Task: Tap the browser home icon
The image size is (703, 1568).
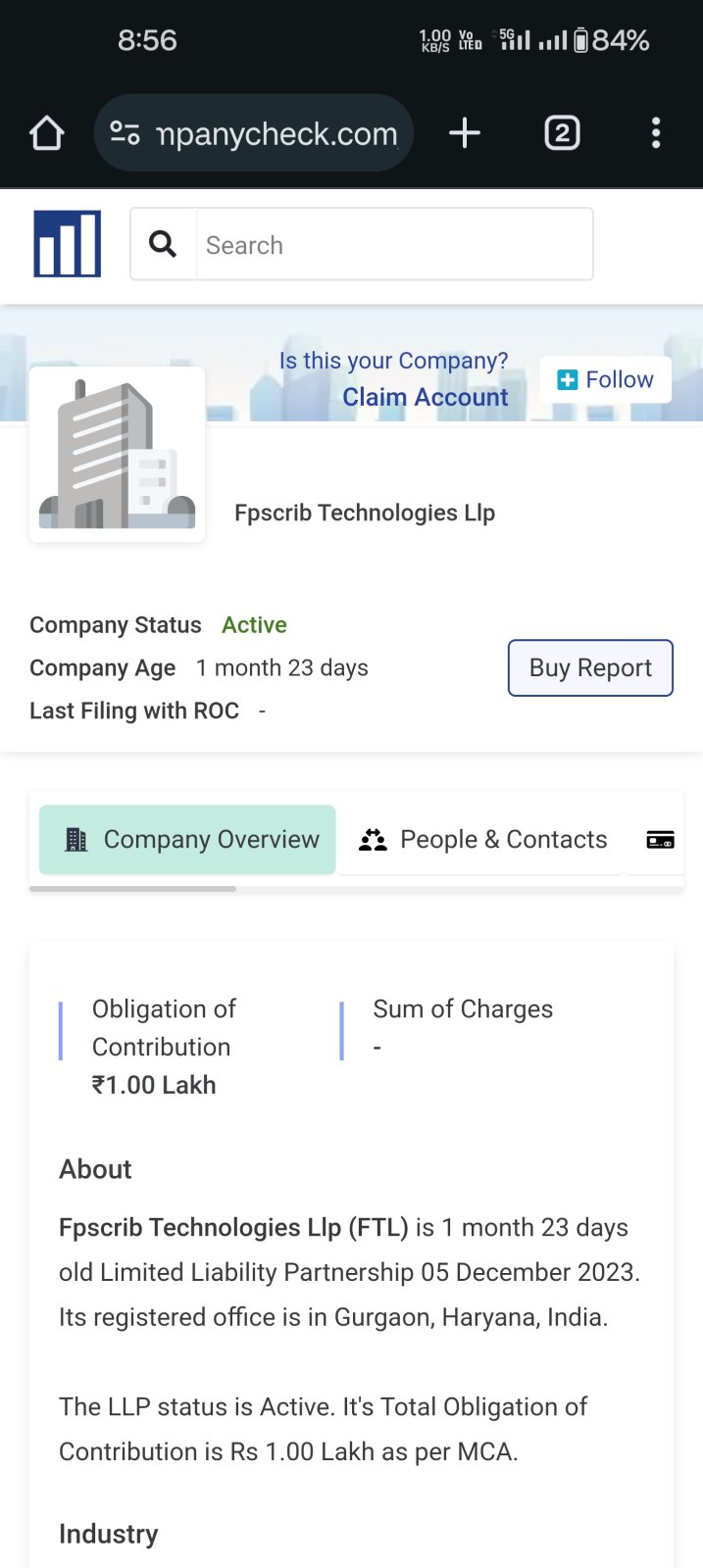Action: coord(47,133)
